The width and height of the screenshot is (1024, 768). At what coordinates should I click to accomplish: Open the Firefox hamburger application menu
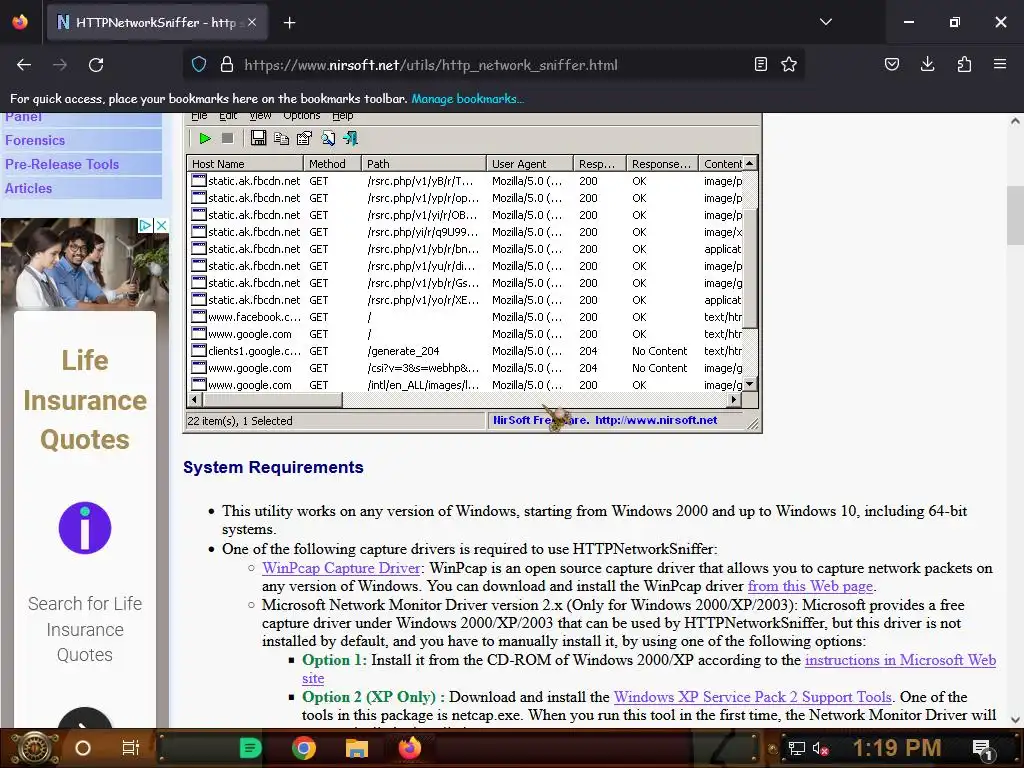(1000, 64)
